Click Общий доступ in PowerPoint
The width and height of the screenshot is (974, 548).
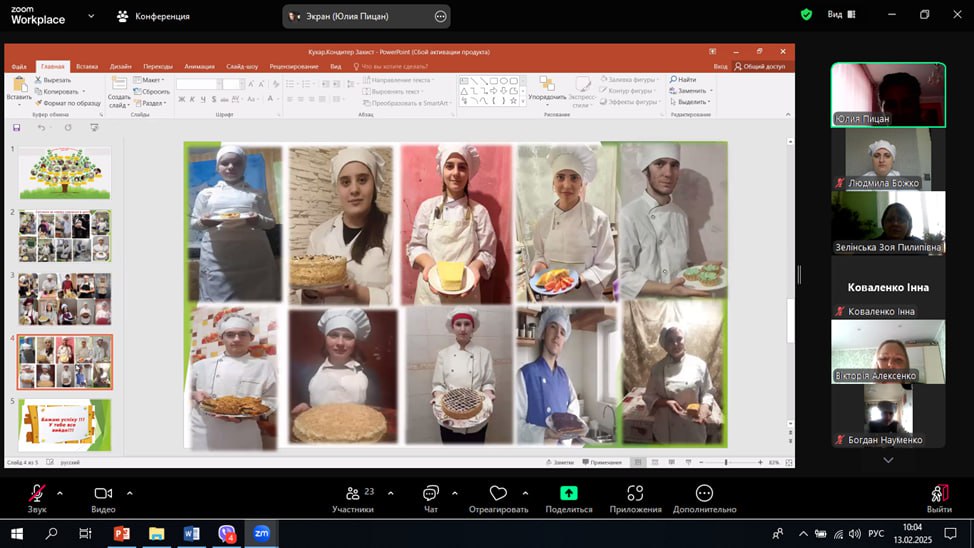760,66
